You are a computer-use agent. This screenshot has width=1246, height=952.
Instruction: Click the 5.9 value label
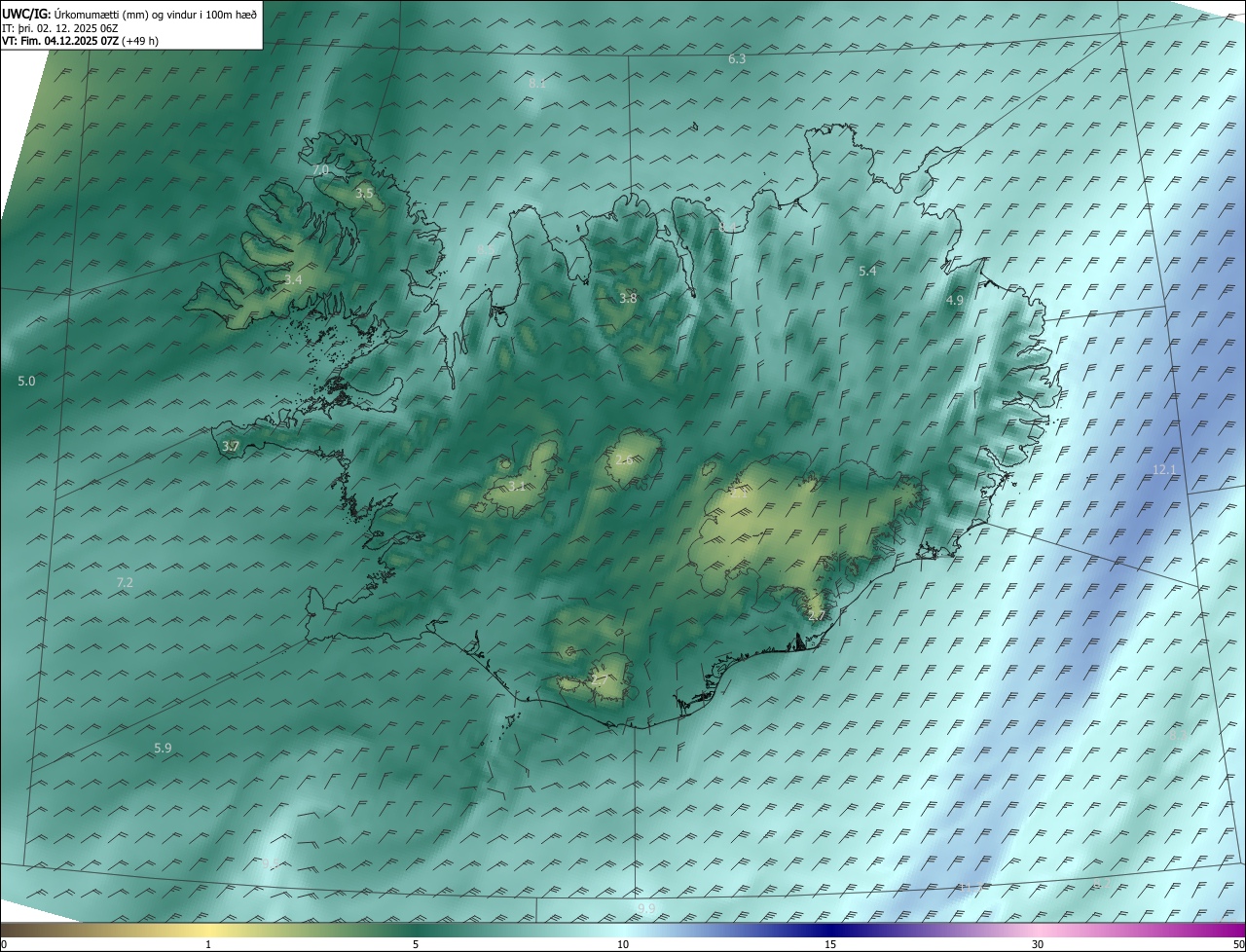click(163, 749)
